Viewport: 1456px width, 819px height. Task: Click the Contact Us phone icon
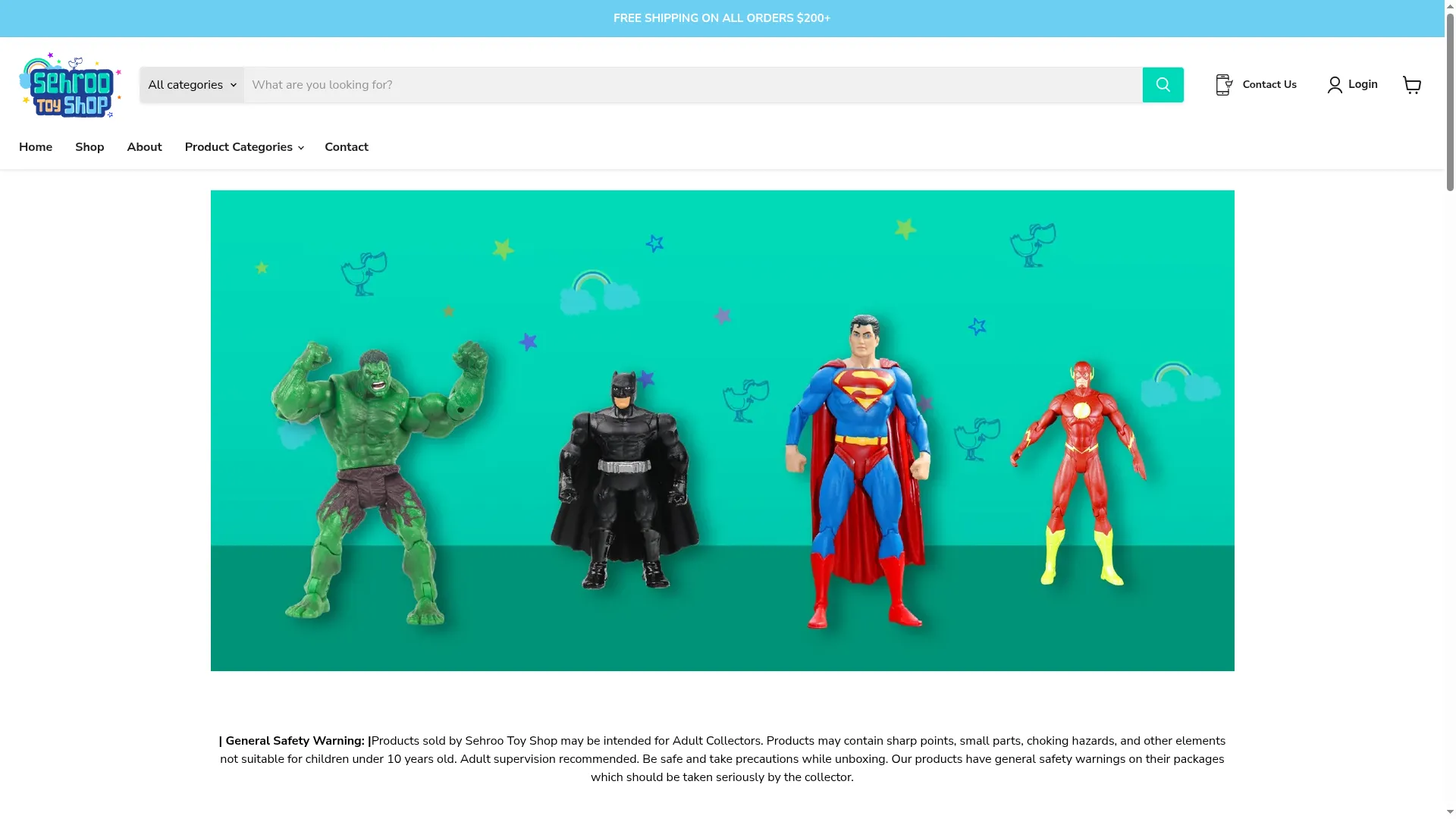(x=1224, y=85)
